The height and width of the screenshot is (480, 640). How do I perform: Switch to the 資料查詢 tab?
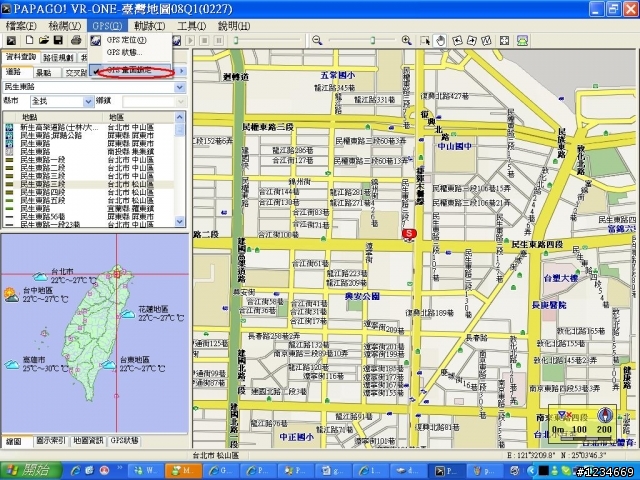[x=21, y=57]
